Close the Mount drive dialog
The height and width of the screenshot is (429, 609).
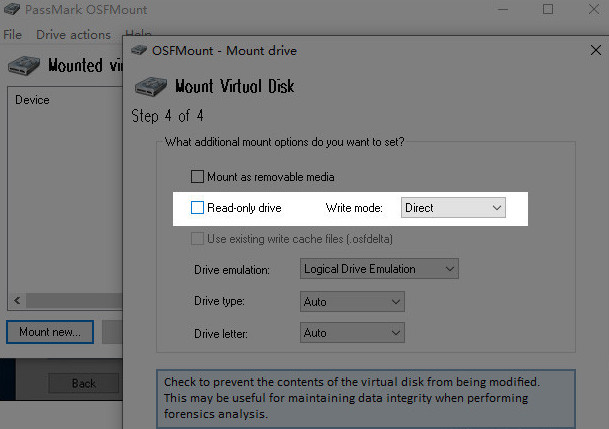pos(595,50)
